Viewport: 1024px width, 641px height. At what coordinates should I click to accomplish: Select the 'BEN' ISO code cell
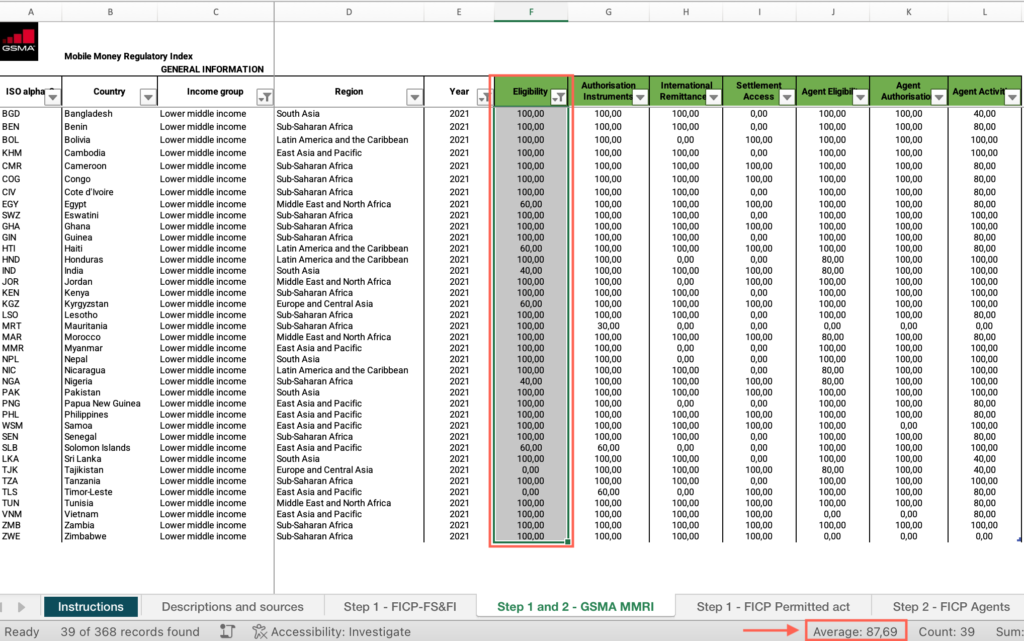(x=31, y=127)
